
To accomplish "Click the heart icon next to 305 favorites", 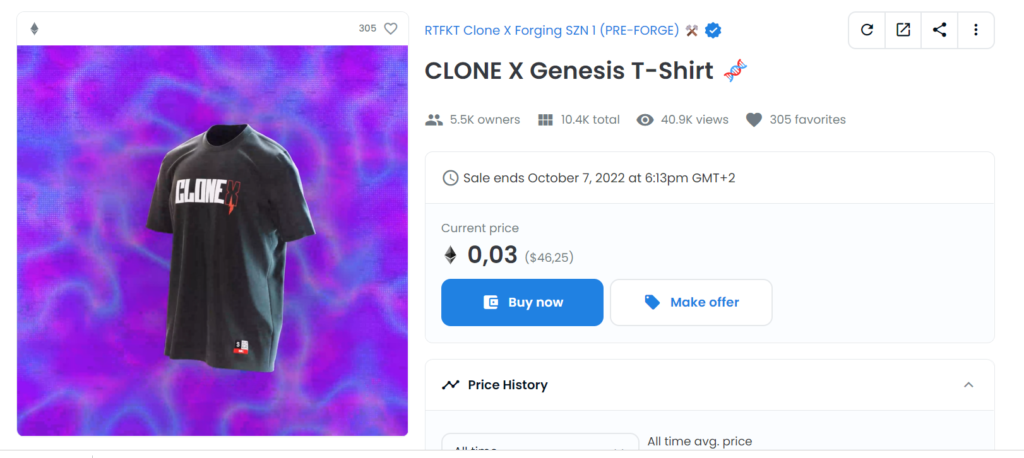I will click(x=752, y=120).
